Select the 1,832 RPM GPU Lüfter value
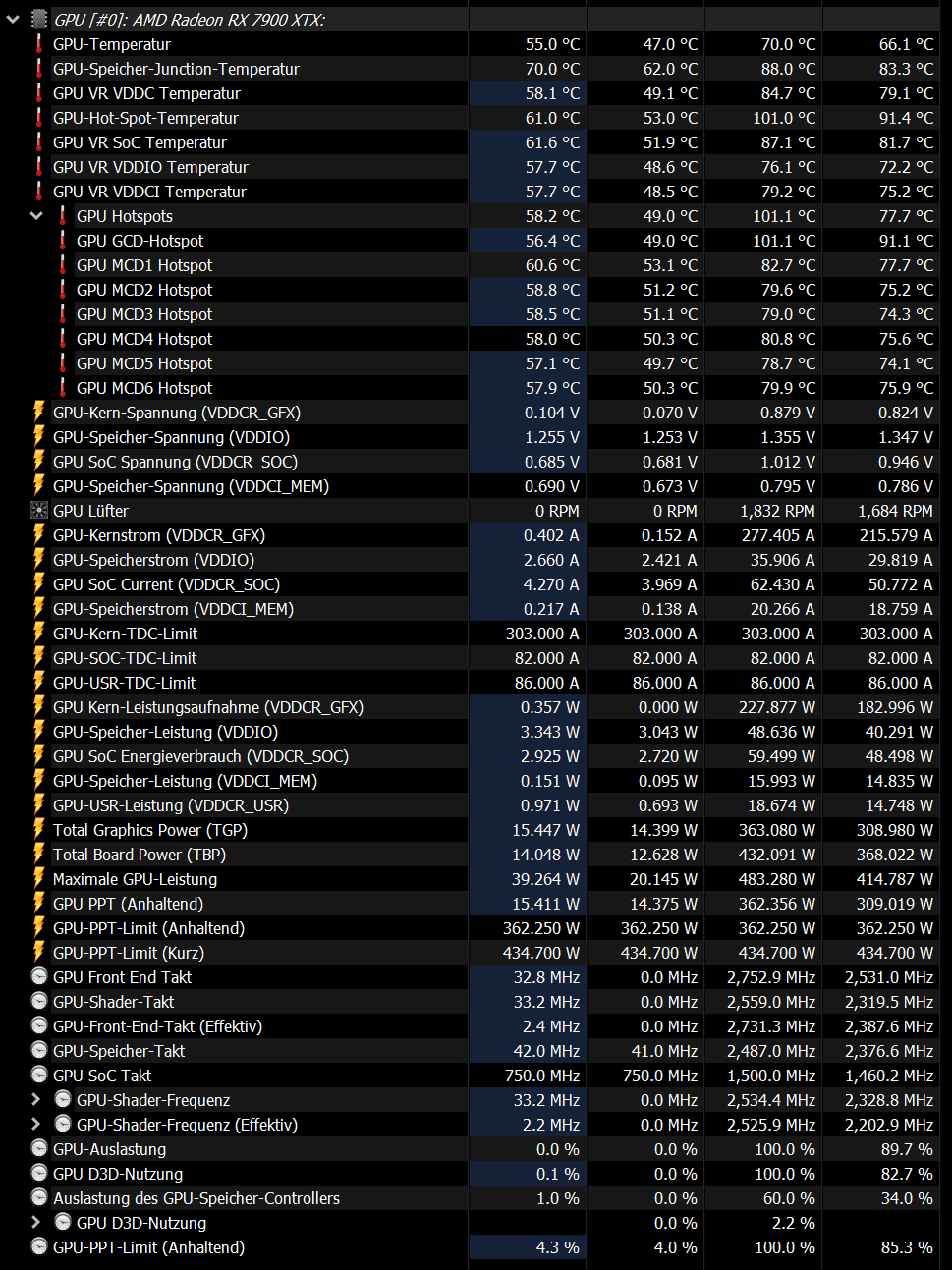952x1270 pixels. (x=777, y=511)
